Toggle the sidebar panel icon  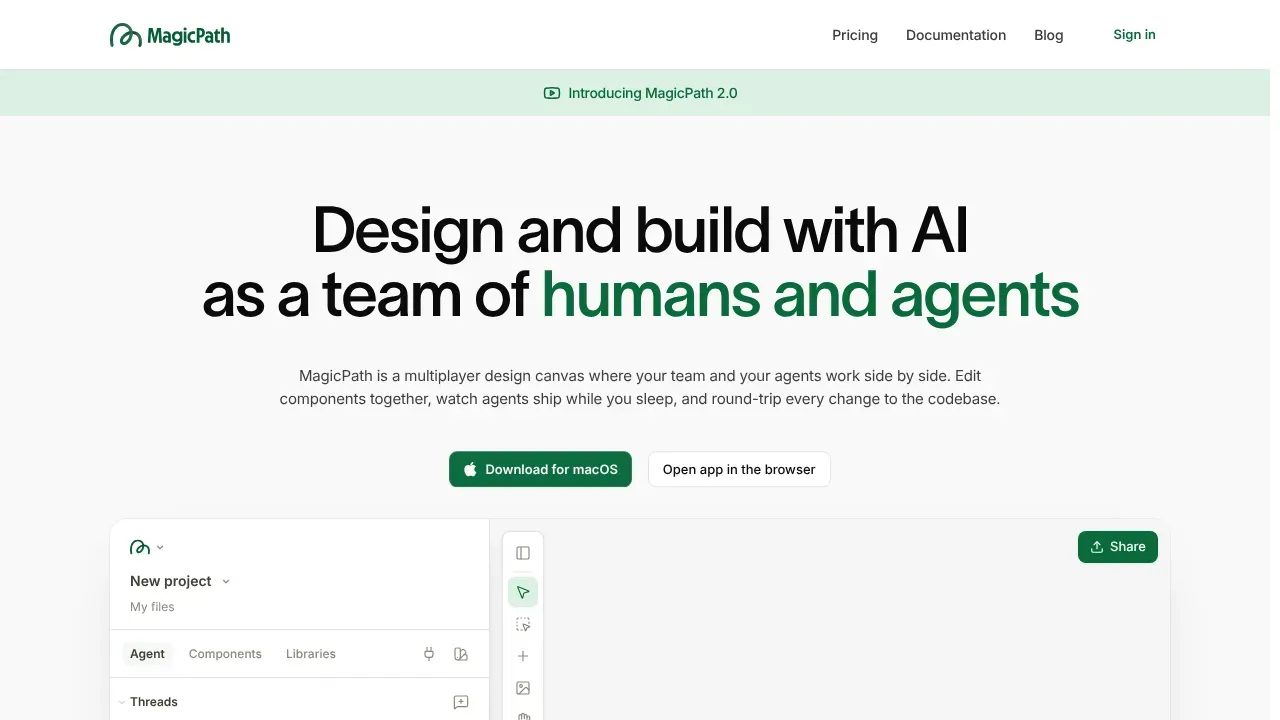[x=523, y=553]
